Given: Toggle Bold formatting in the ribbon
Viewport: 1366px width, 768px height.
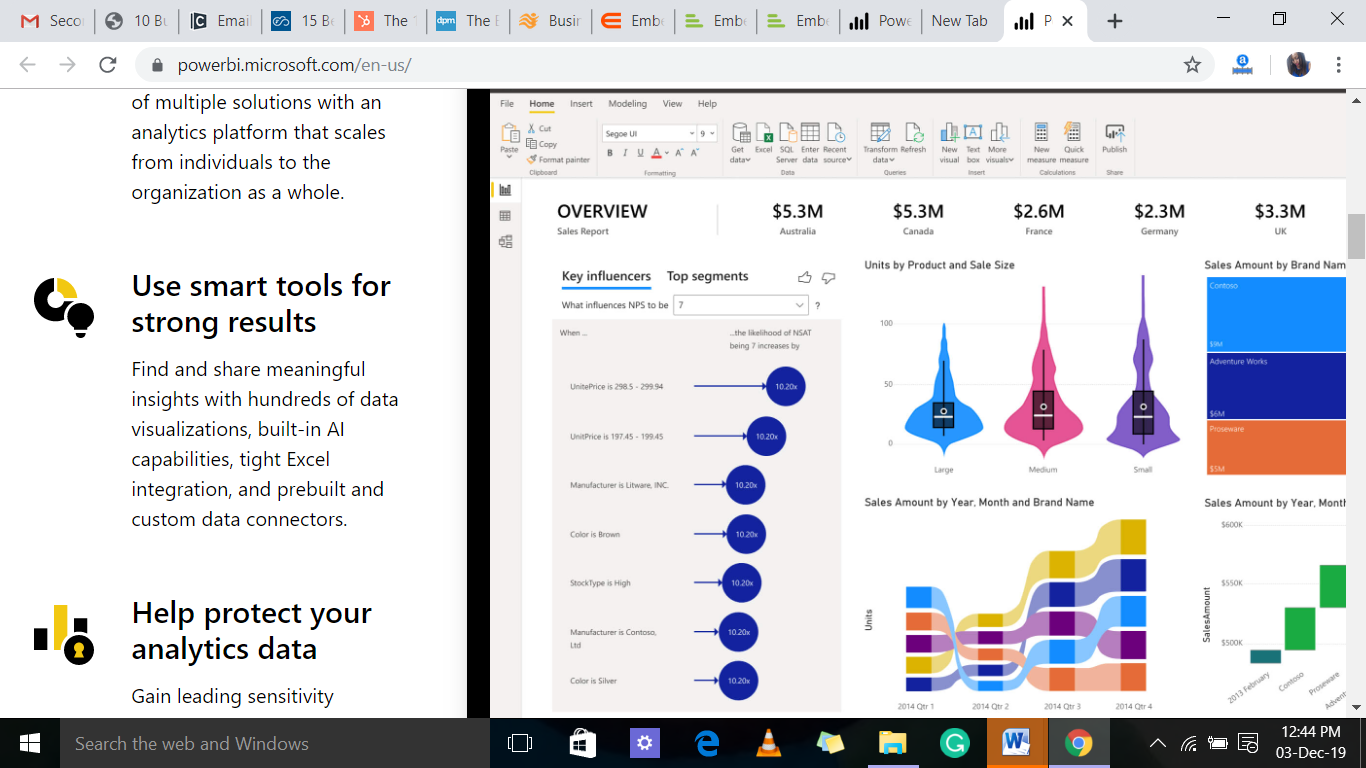Looking at the screenshot, I should pos(610,153).
